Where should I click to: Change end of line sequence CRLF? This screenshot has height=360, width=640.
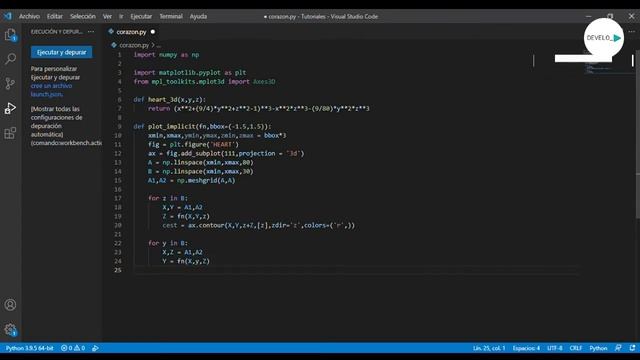tap(576, 348)
